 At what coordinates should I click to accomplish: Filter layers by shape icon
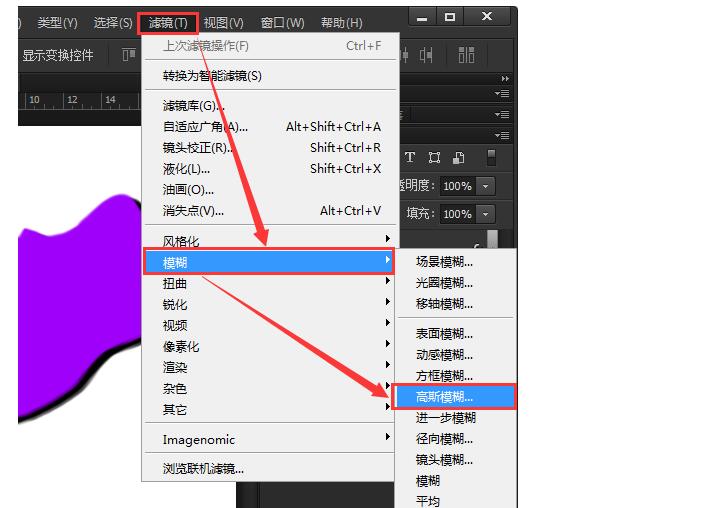[x=434, y=158]
